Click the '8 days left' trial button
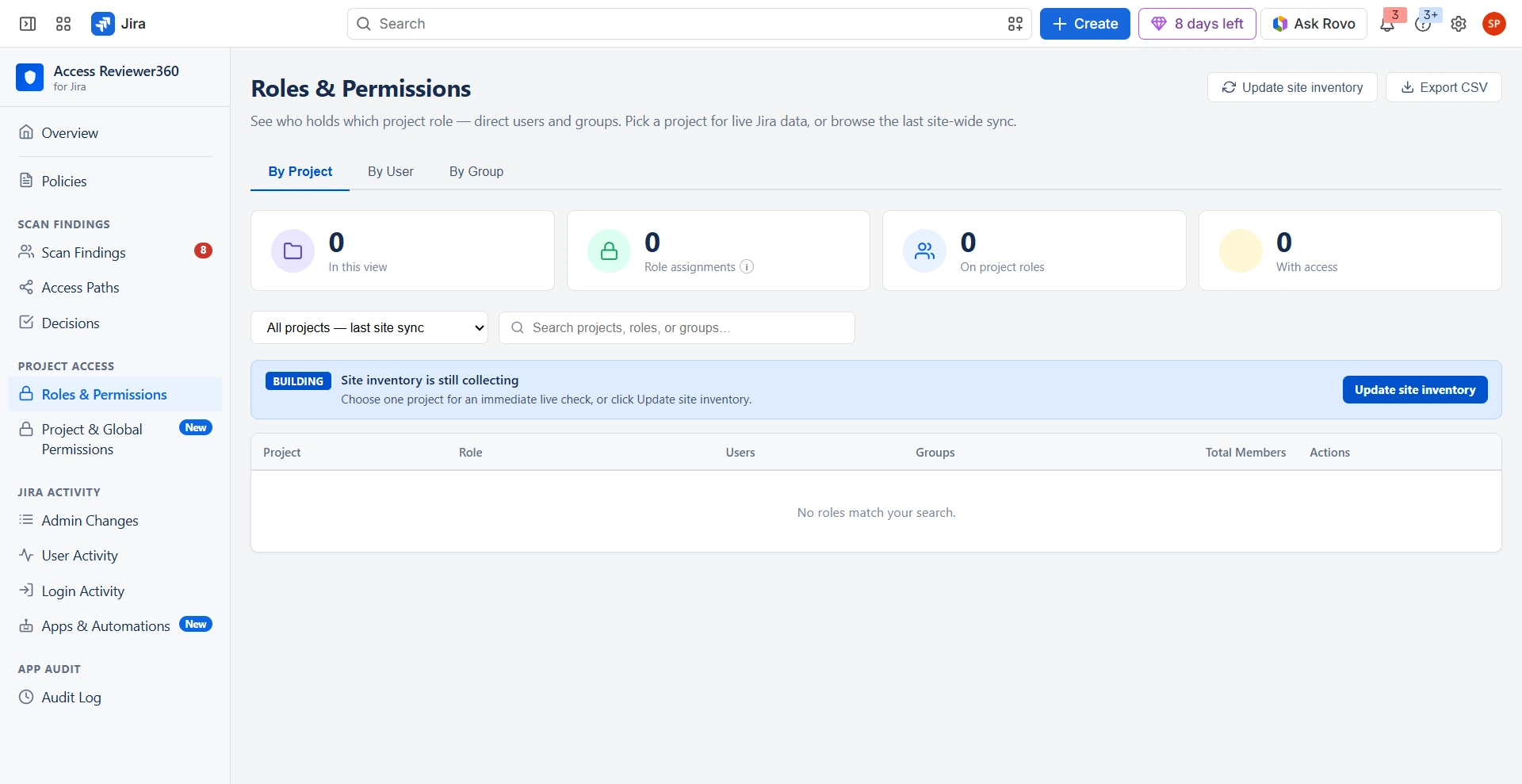 1197,24
